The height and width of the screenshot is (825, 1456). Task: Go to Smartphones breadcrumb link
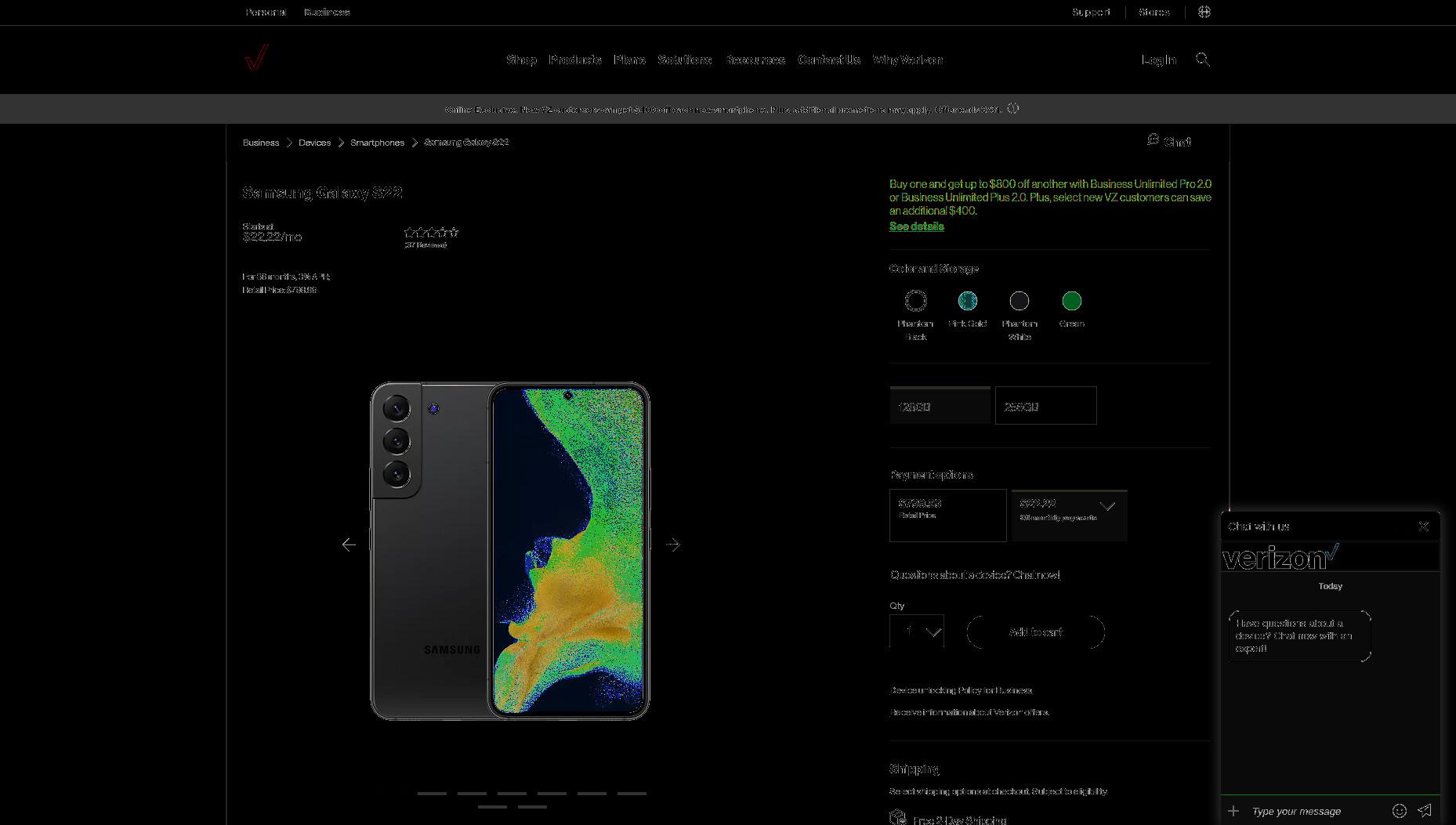(x=377, y=143)
